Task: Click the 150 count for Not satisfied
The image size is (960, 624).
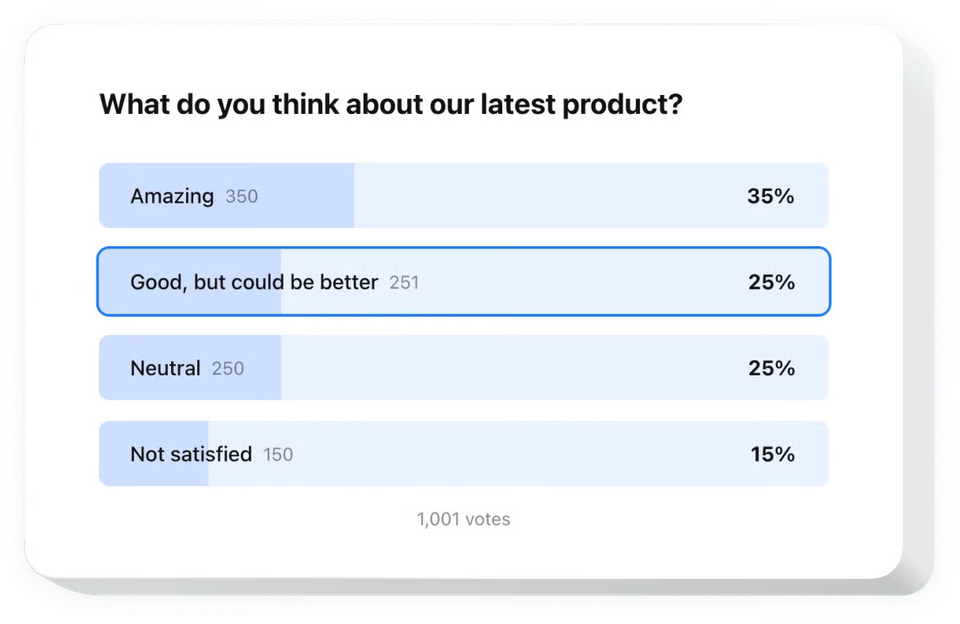Action: tap(278, 454)
